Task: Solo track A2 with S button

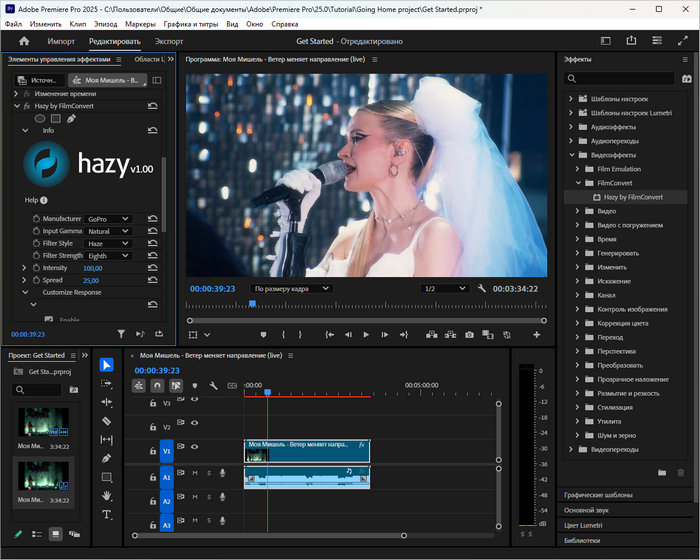Action: point(208,497)
